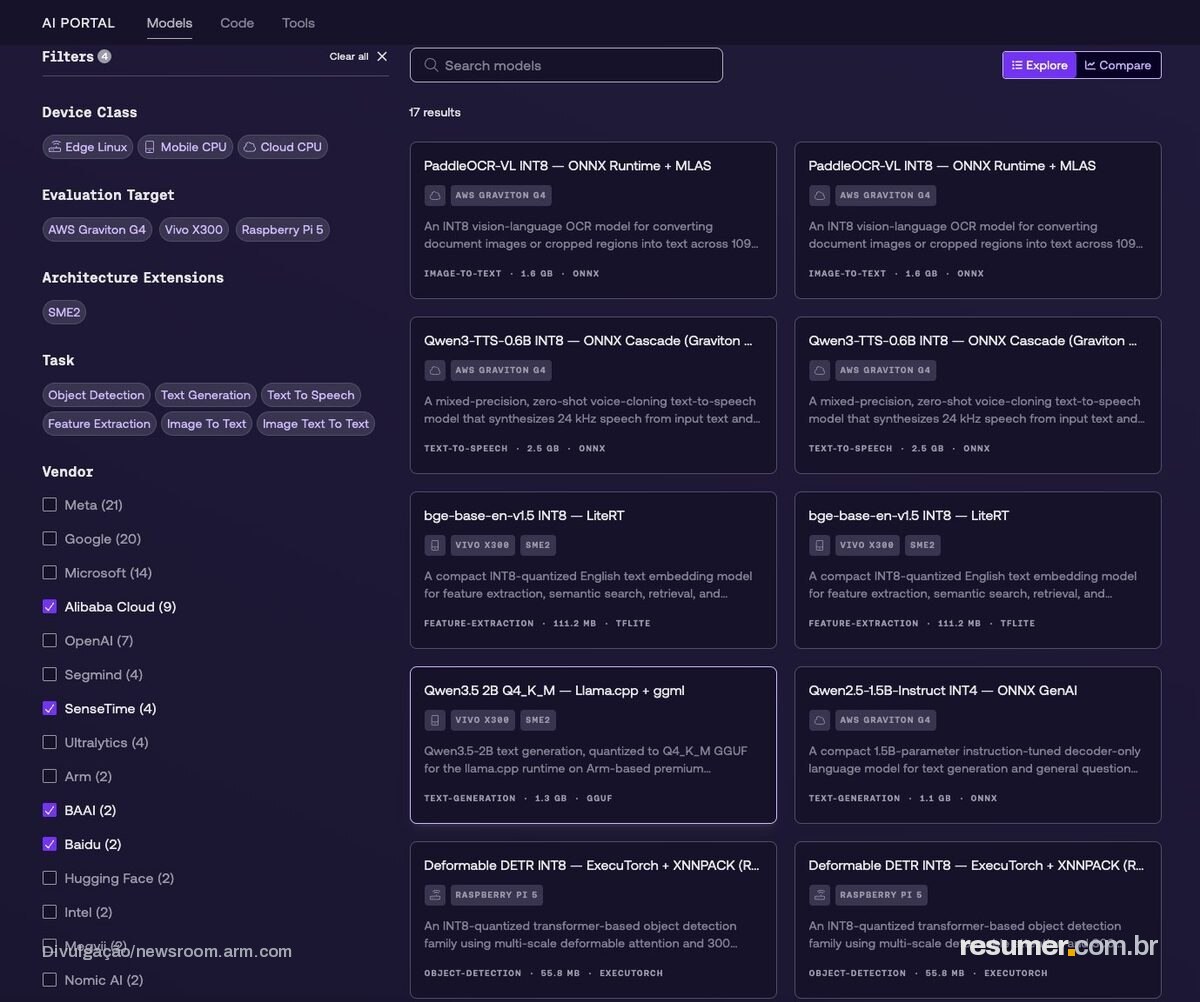Uncheck the Alibaba Cloud vendor checkbox
Image resolution: width=1200 pixels, height=1002 pixels.
point(49,607)
